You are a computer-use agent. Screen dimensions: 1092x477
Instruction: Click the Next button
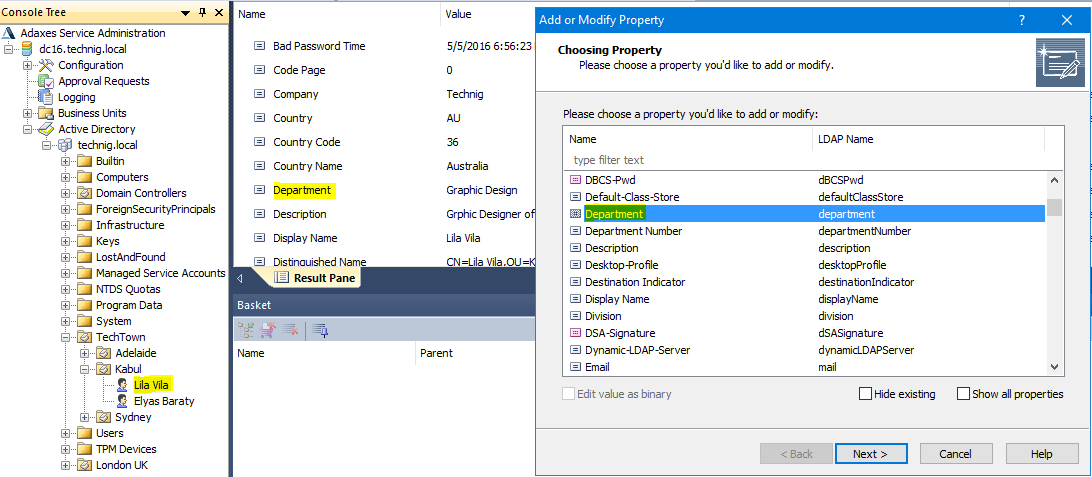point(871,454)
